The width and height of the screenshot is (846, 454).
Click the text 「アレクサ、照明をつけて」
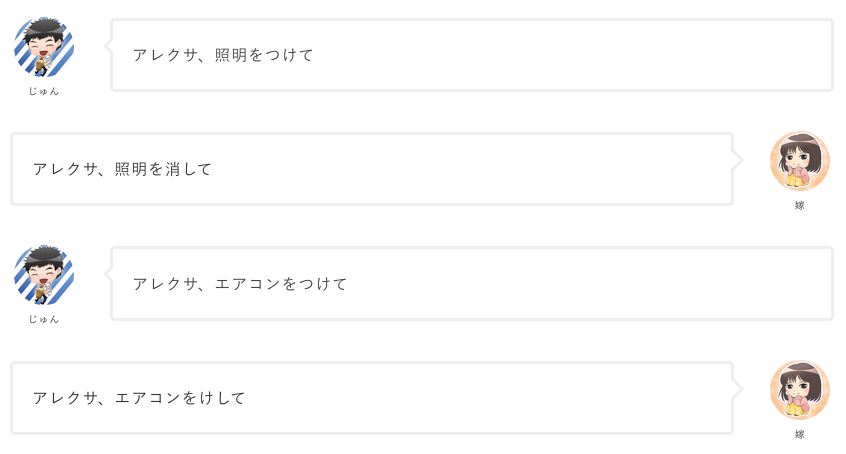tap(223, 55)
